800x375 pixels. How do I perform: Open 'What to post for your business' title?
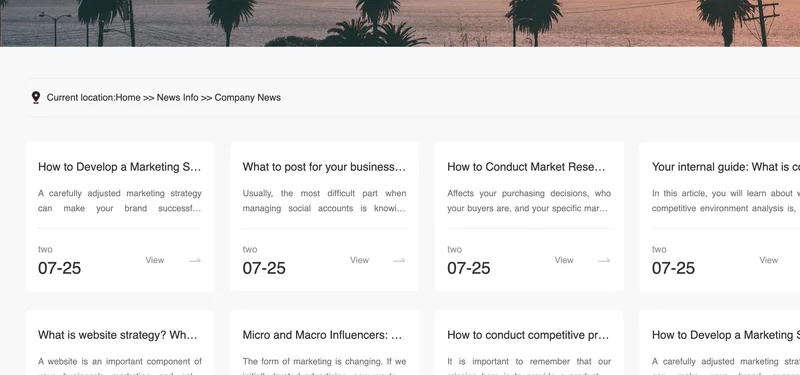click(x=324, y=167)
